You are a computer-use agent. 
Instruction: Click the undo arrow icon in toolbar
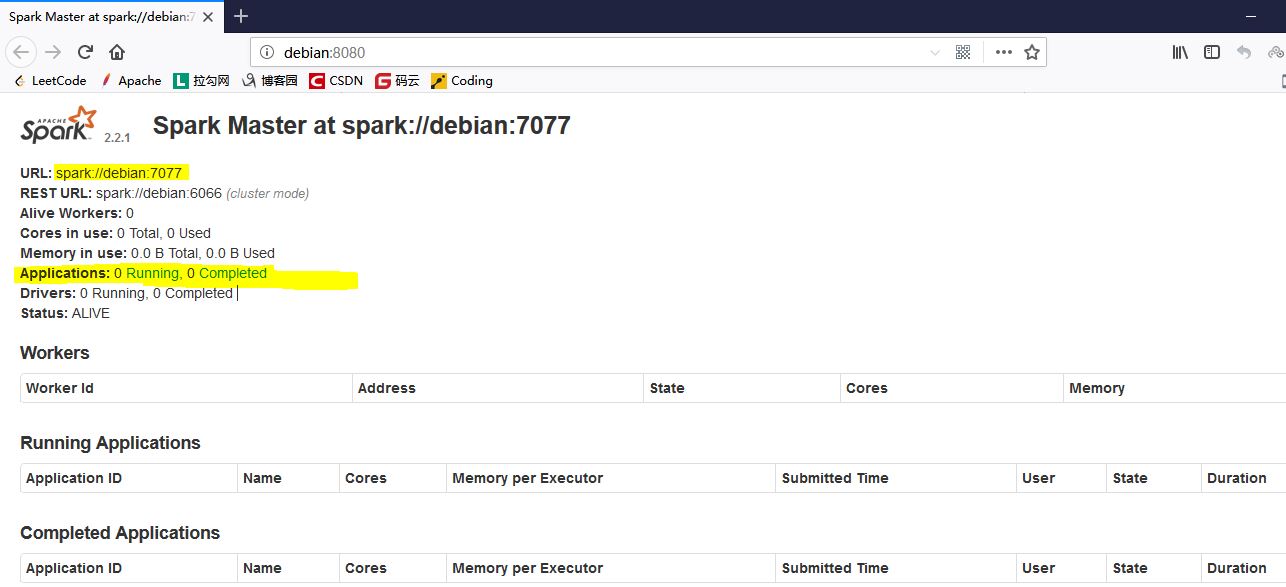pyautogui.click(x=1244, y=52)
